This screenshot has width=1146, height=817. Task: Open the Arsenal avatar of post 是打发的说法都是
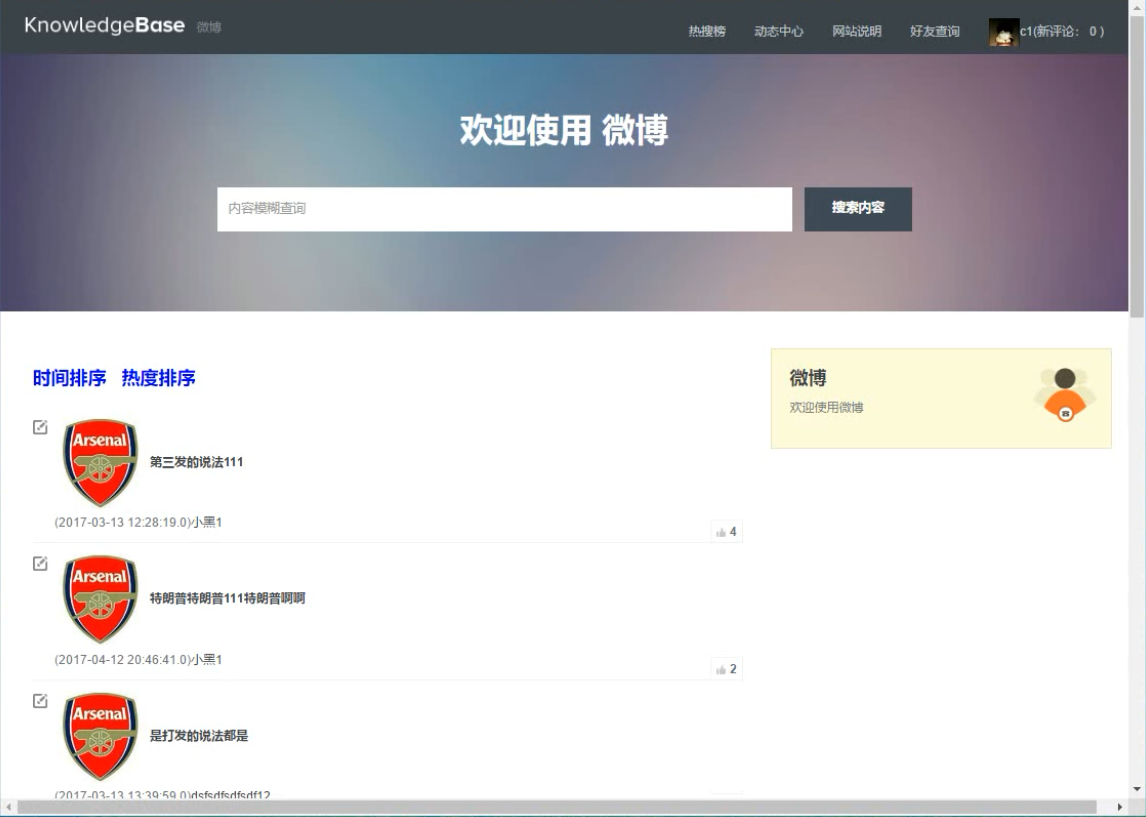(100, 737)
